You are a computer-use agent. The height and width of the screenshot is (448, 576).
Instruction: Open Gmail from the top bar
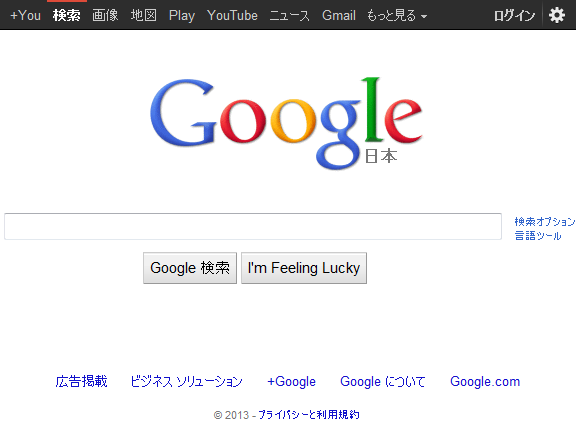point(339,15)
